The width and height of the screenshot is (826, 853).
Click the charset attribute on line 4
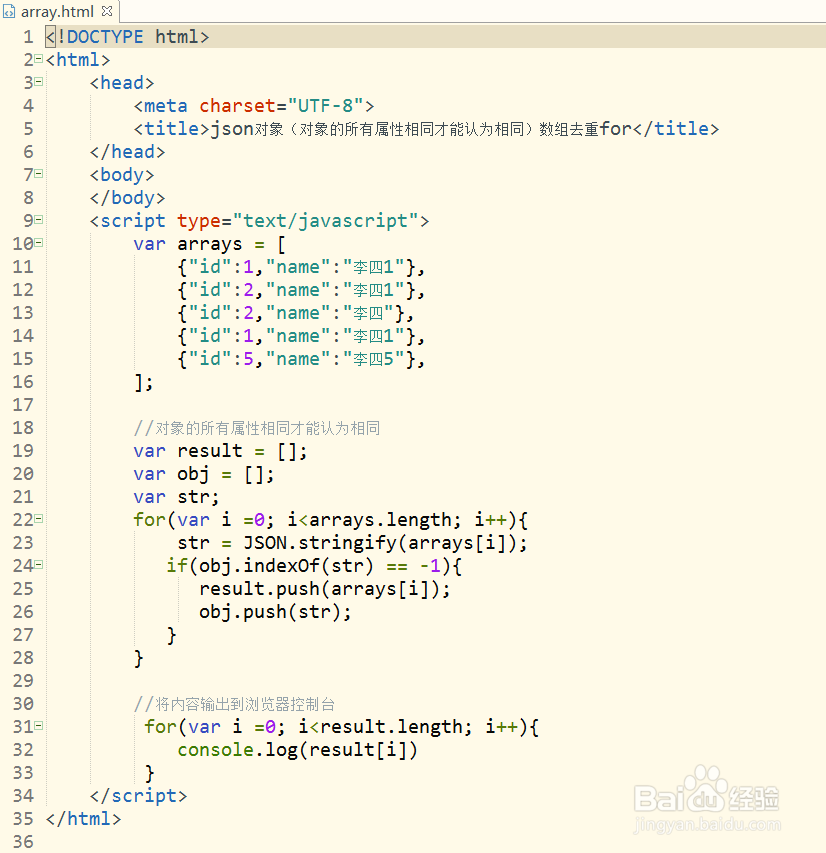pos(237,106)
